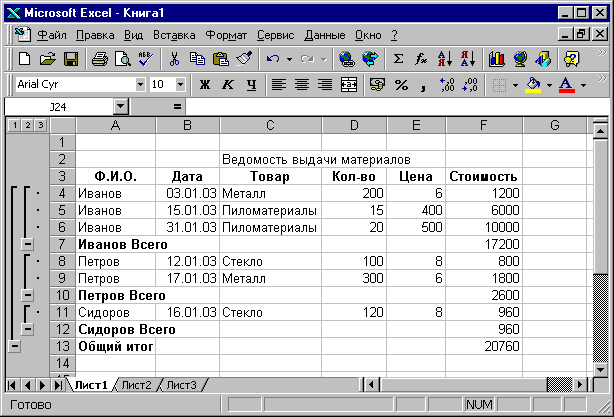This screenshot has width=614, height=417.
Task: Select column F header
Action: click(x=484, y=125)
